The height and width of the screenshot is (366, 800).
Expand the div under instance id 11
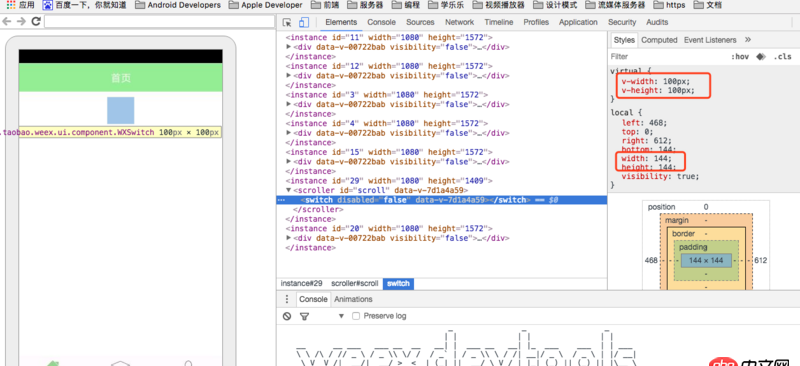(x=289, y=47)
